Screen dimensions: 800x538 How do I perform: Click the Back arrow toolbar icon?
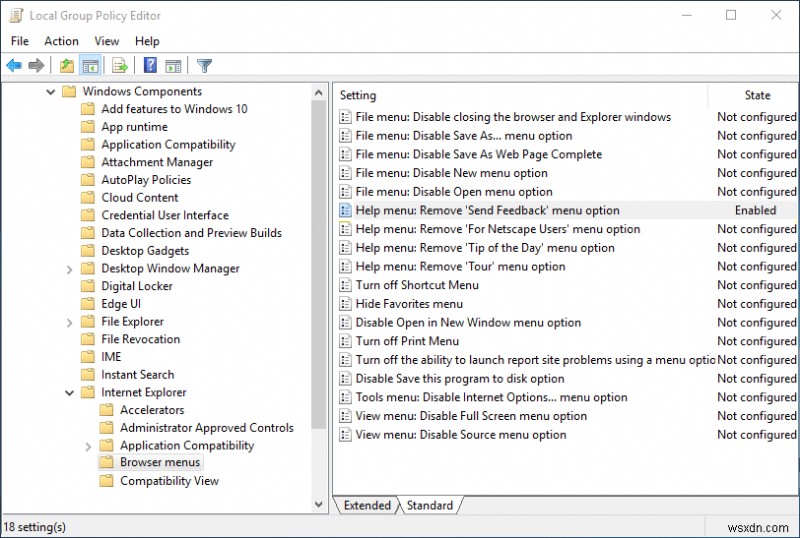[x=14, y=65]
